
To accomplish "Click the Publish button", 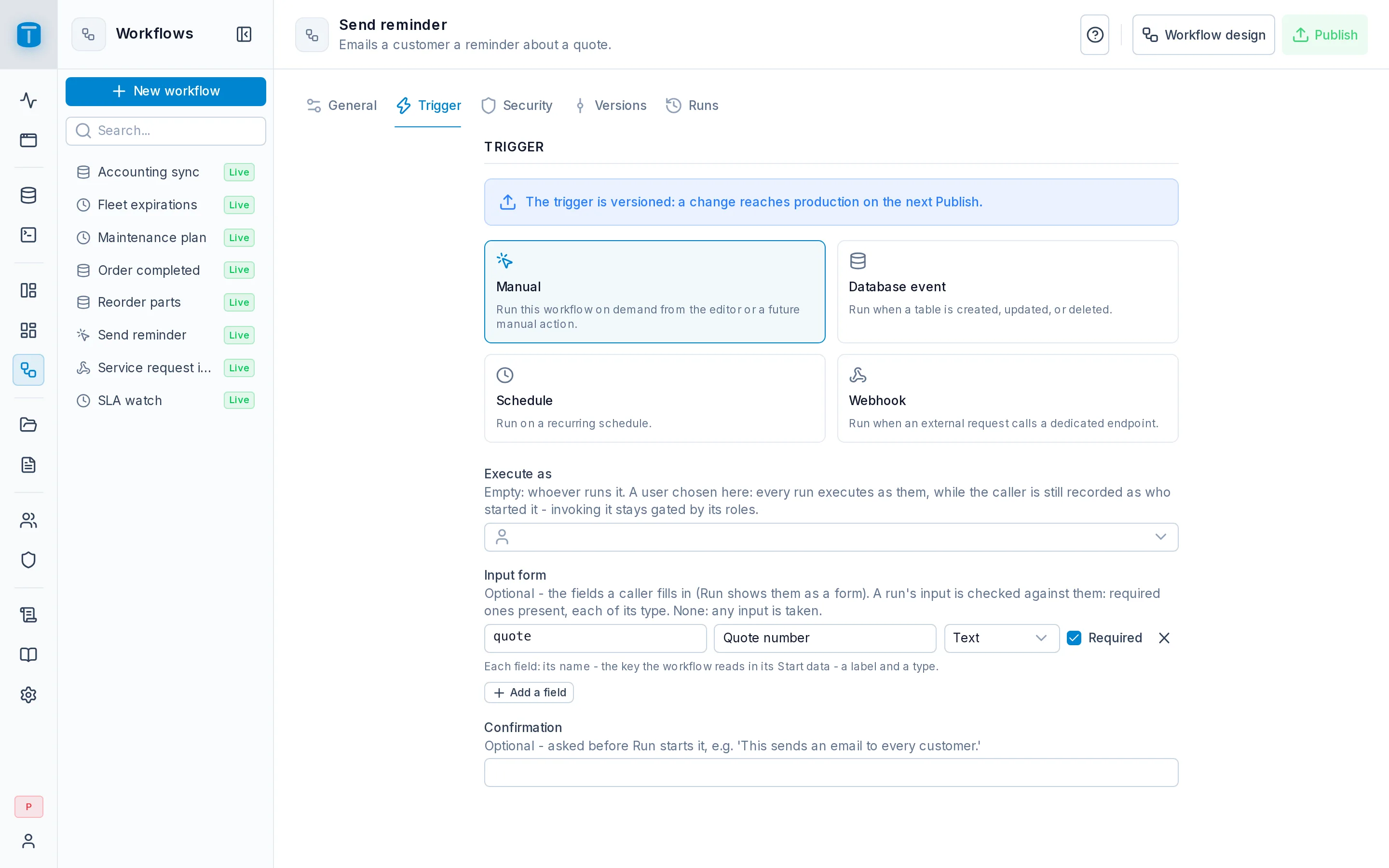I will tap(1325, 35).
